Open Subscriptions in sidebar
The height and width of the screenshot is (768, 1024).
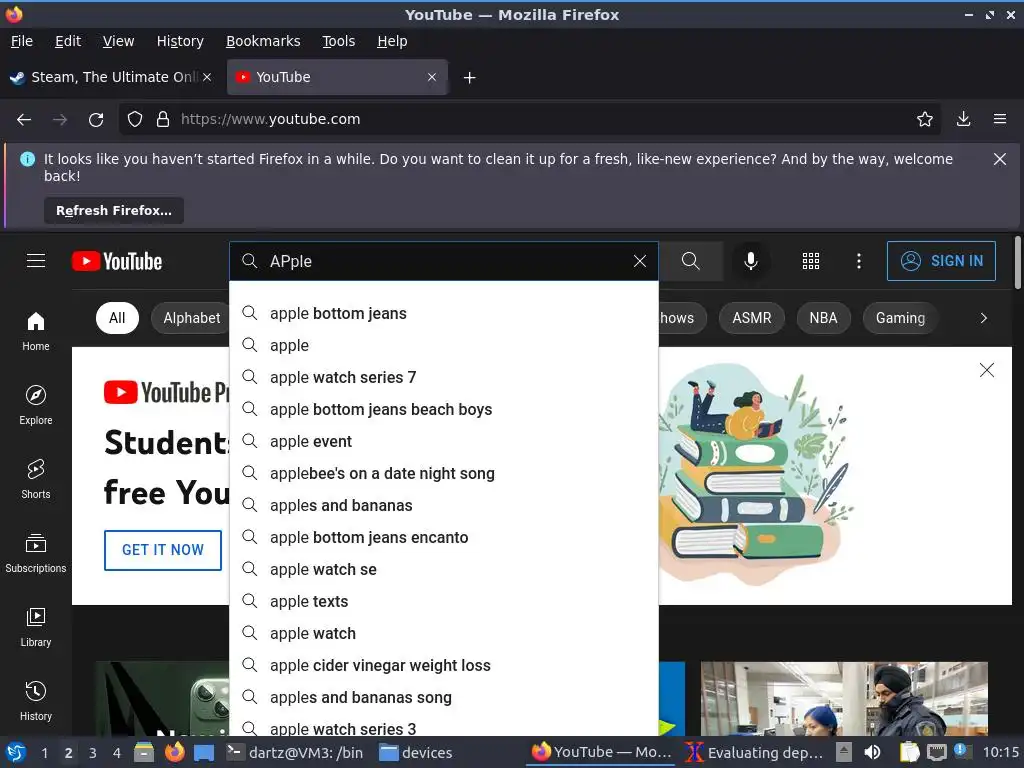pyautogui.click(x=36, y=553)
